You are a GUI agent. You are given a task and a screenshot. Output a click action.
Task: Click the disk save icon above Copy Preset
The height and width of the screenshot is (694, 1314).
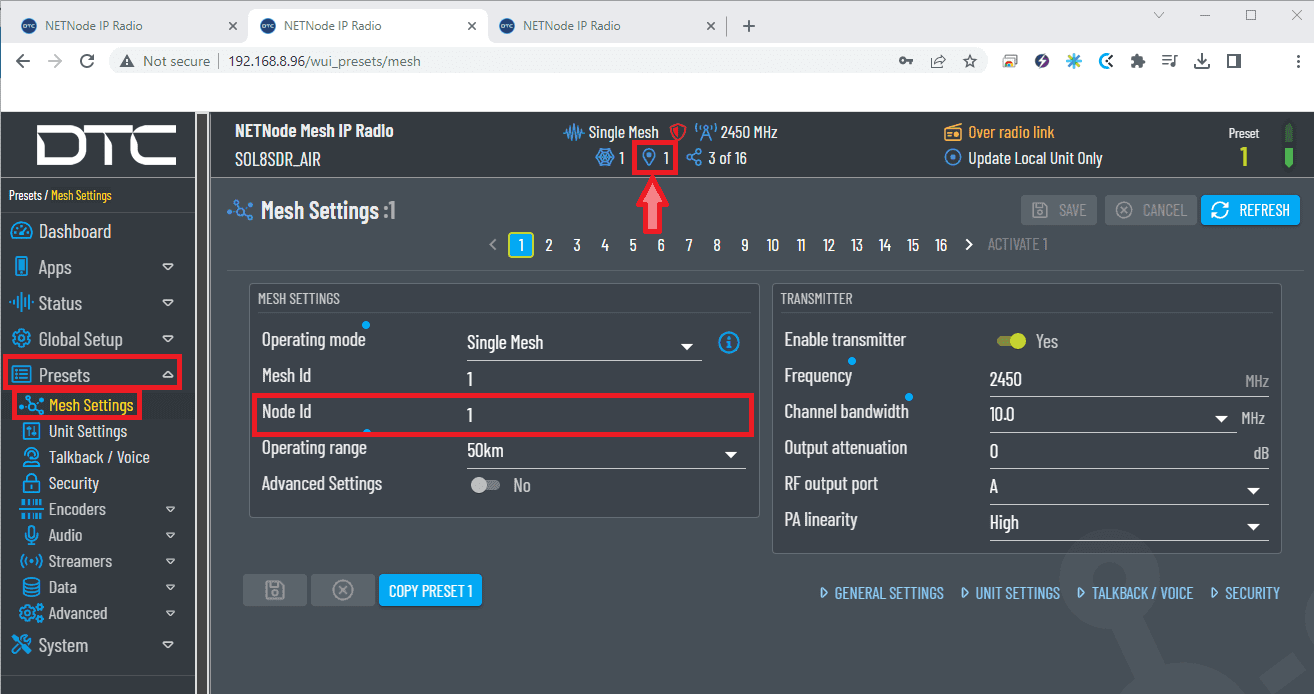[x=275, y=591]
